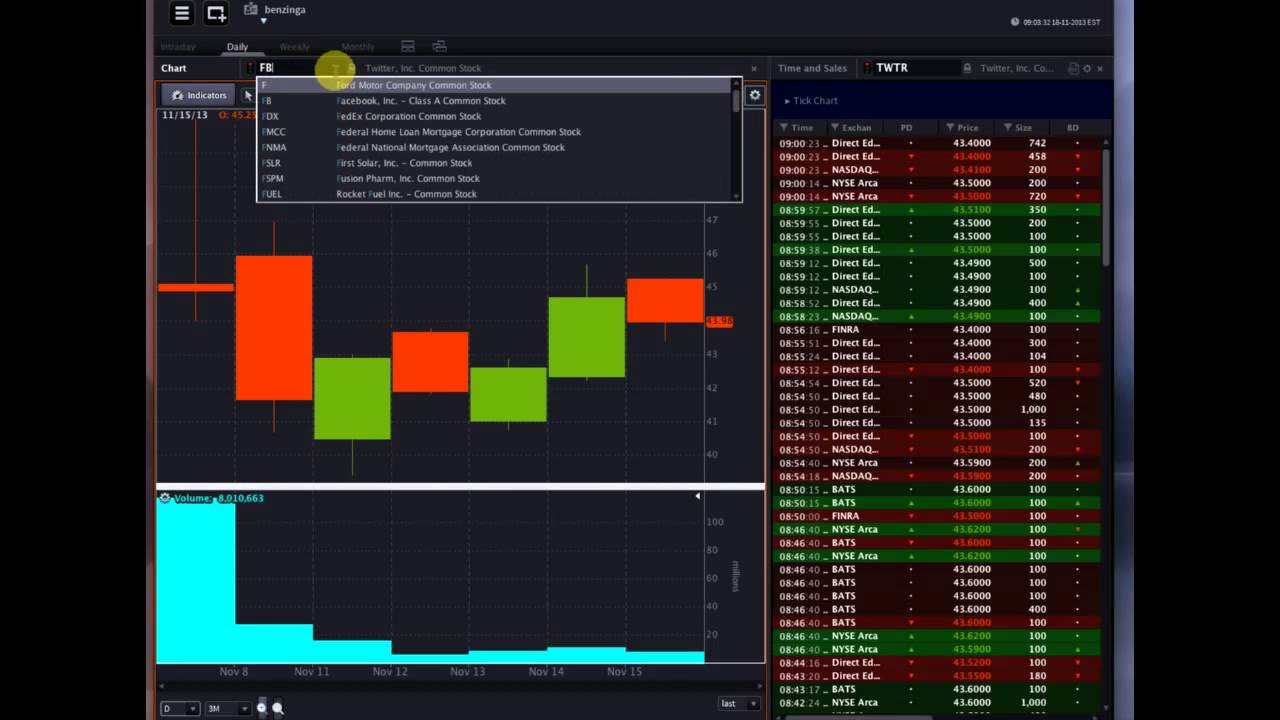Click the Volume 8,010,663 label

coord(219,498)
